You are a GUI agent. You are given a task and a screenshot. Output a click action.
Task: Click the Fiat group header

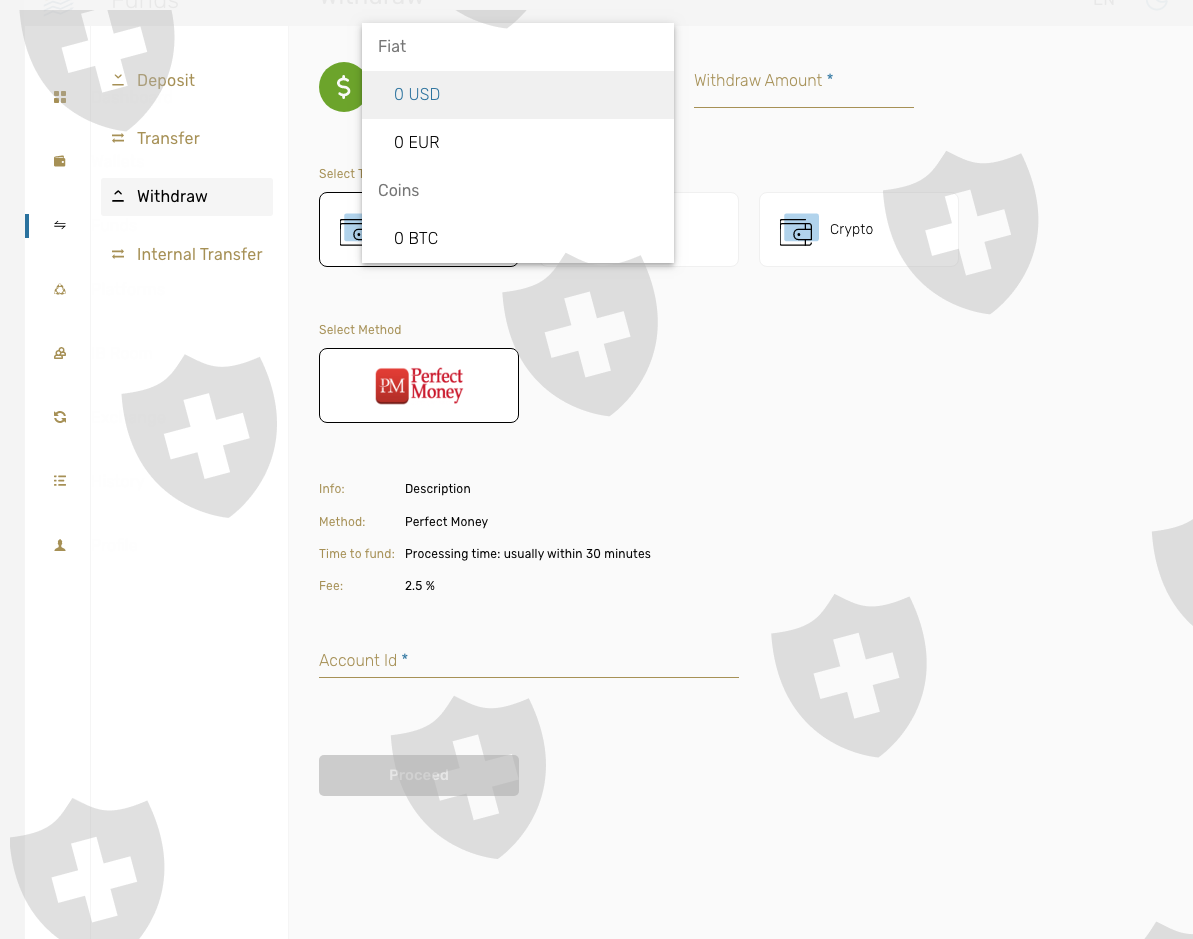[517, 46]
